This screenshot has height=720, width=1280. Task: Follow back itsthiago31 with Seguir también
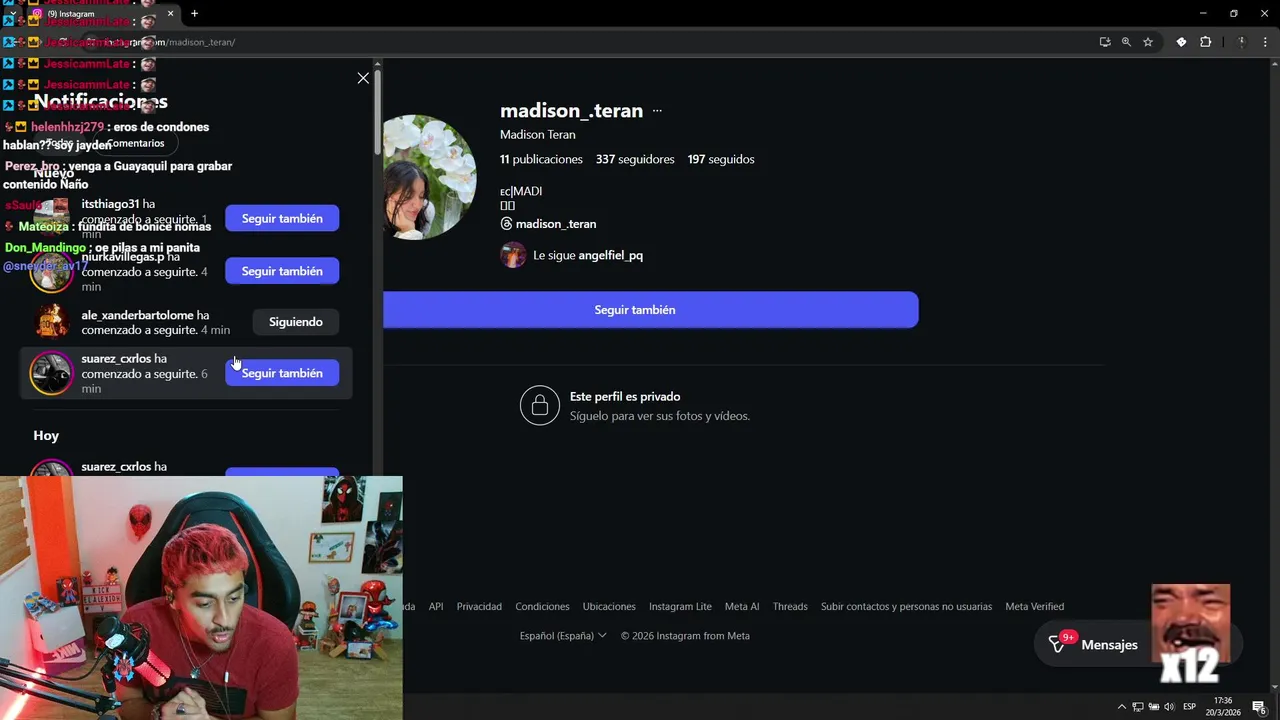tap(282, 218)
